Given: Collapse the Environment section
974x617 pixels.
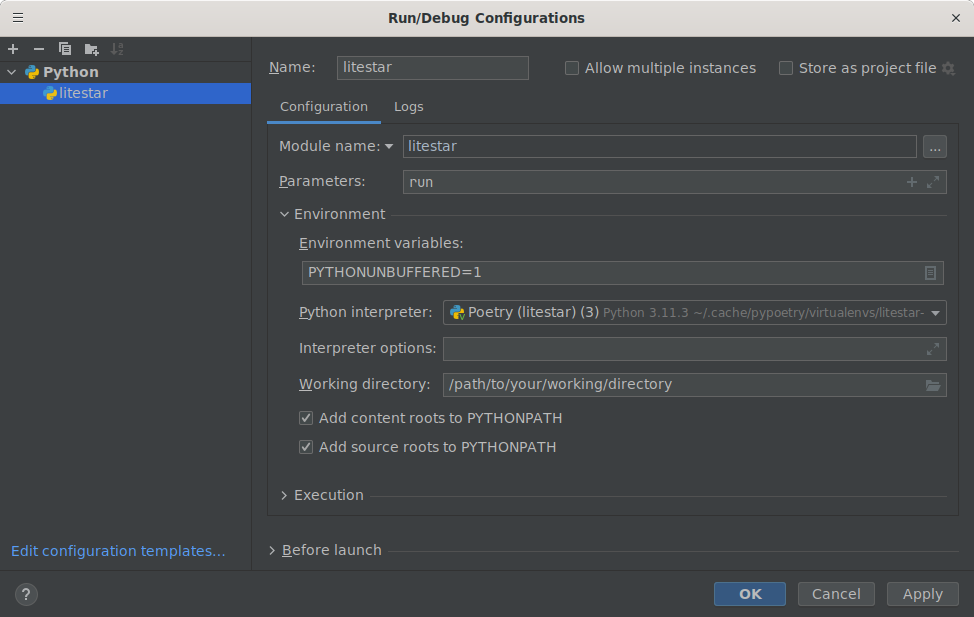Looking at the screenshot, I should click(x=284, y=214).
